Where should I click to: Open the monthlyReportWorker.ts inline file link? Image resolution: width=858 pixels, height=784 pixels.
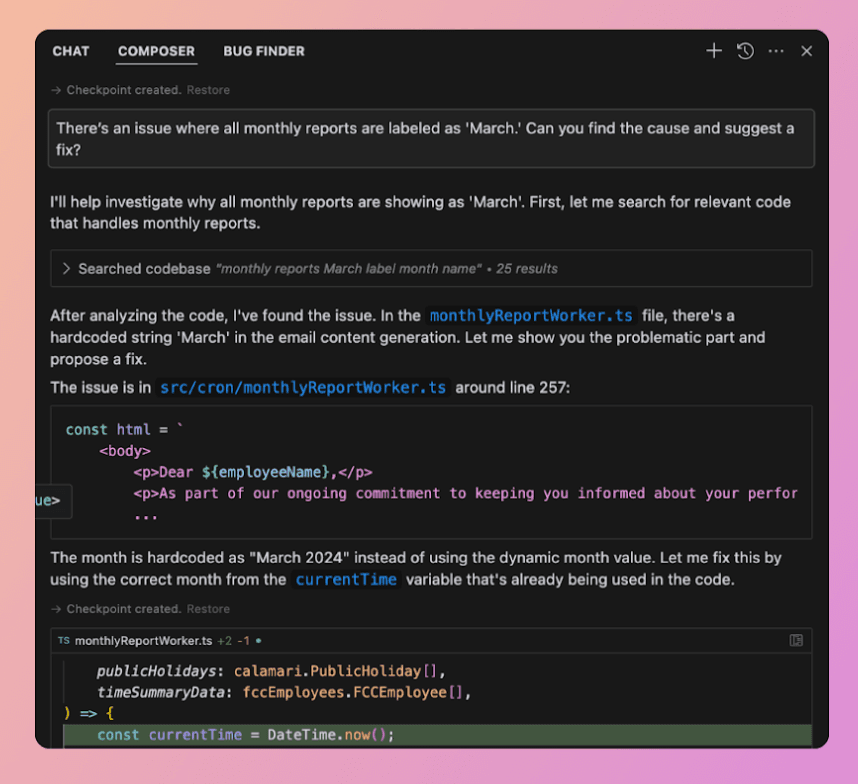[x=531, y=315]
